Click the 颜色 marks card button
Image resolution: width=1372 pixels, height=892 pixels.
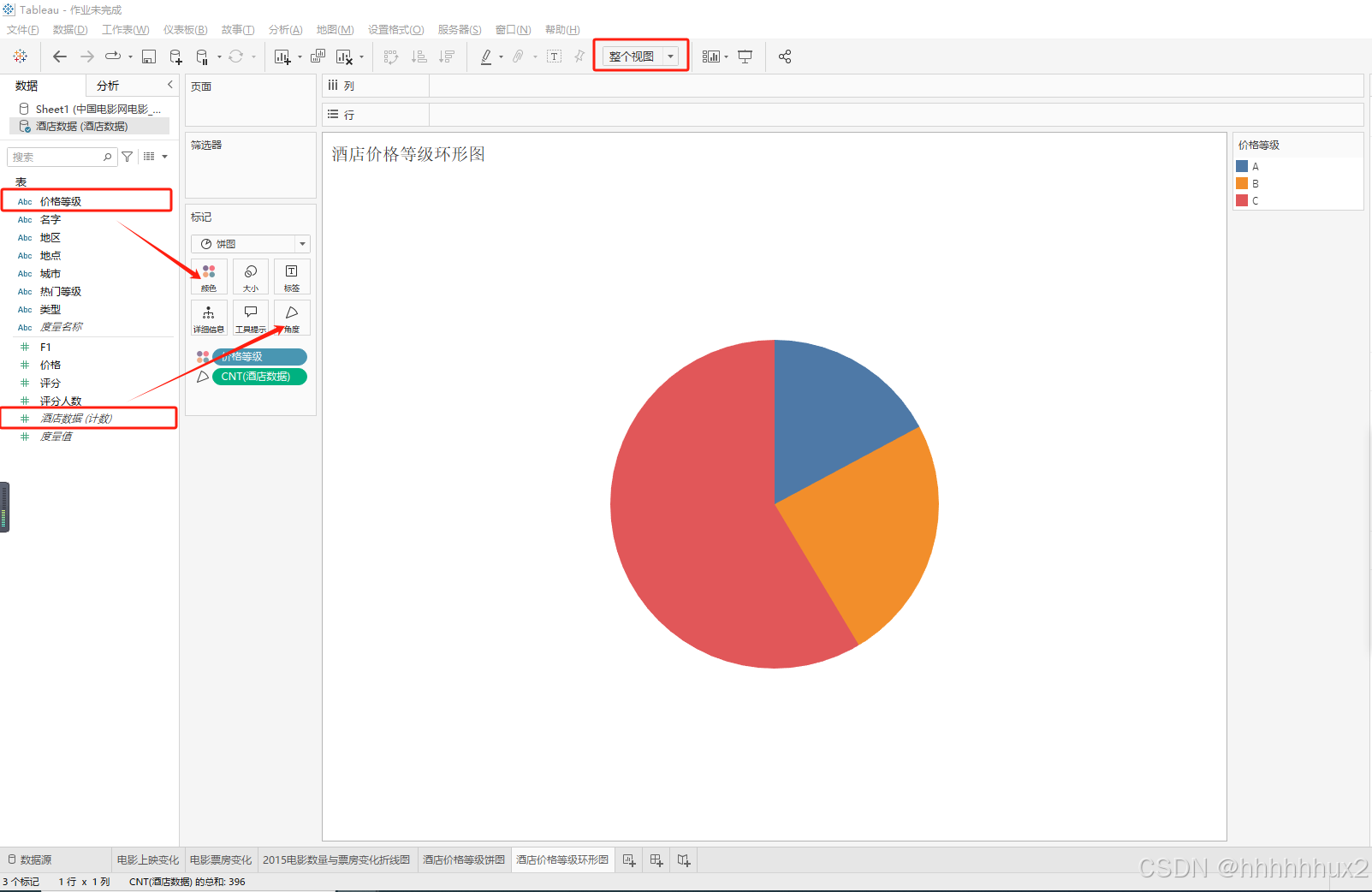pyautogui.click(x=209, y=277)
